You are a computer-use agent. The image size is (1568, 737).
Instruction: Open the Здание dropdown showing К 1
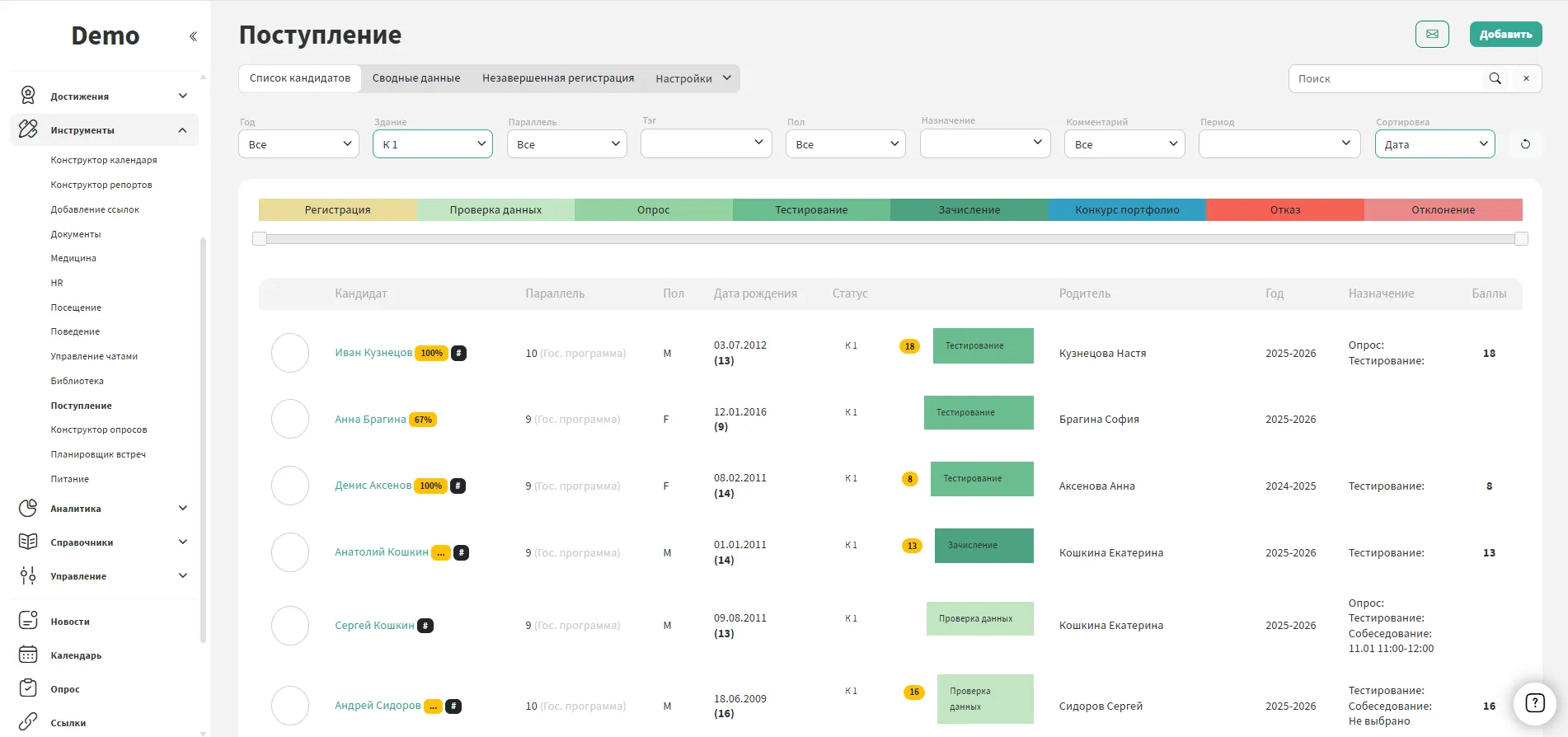click(432, 144)
